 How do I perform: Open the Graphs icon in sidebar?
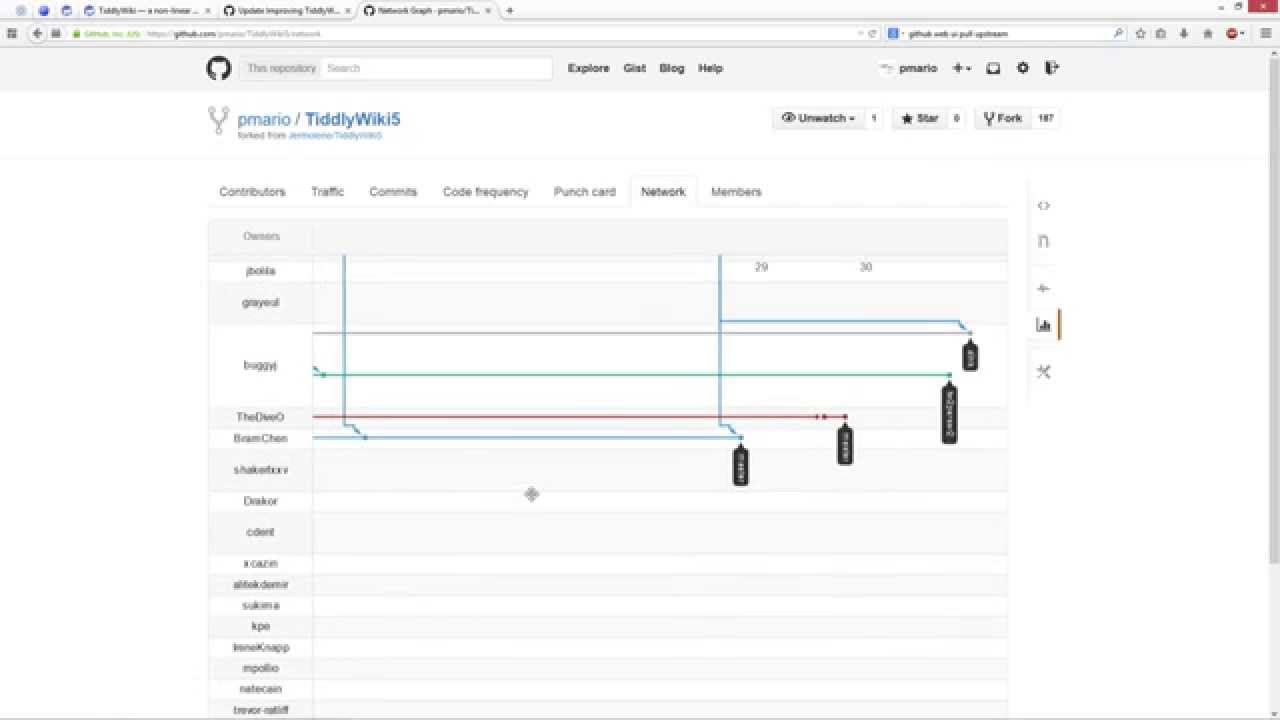1043,325
